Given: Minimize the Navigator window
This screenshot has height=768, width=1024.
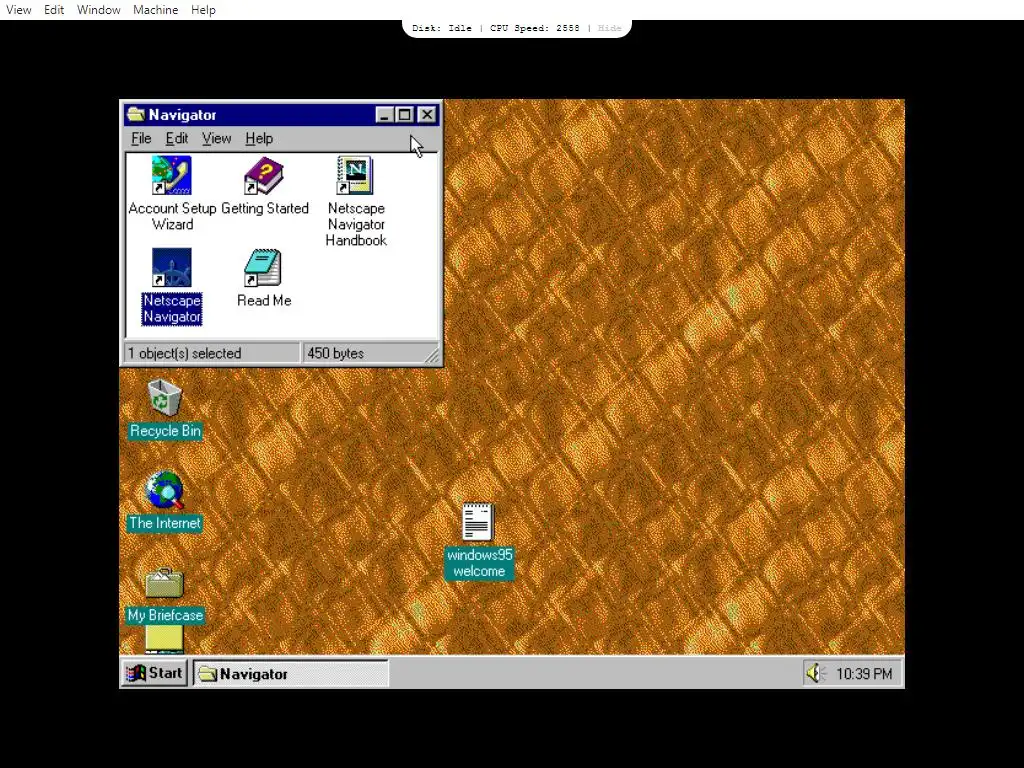Looking at the screenshot, I should click(384, 115).
